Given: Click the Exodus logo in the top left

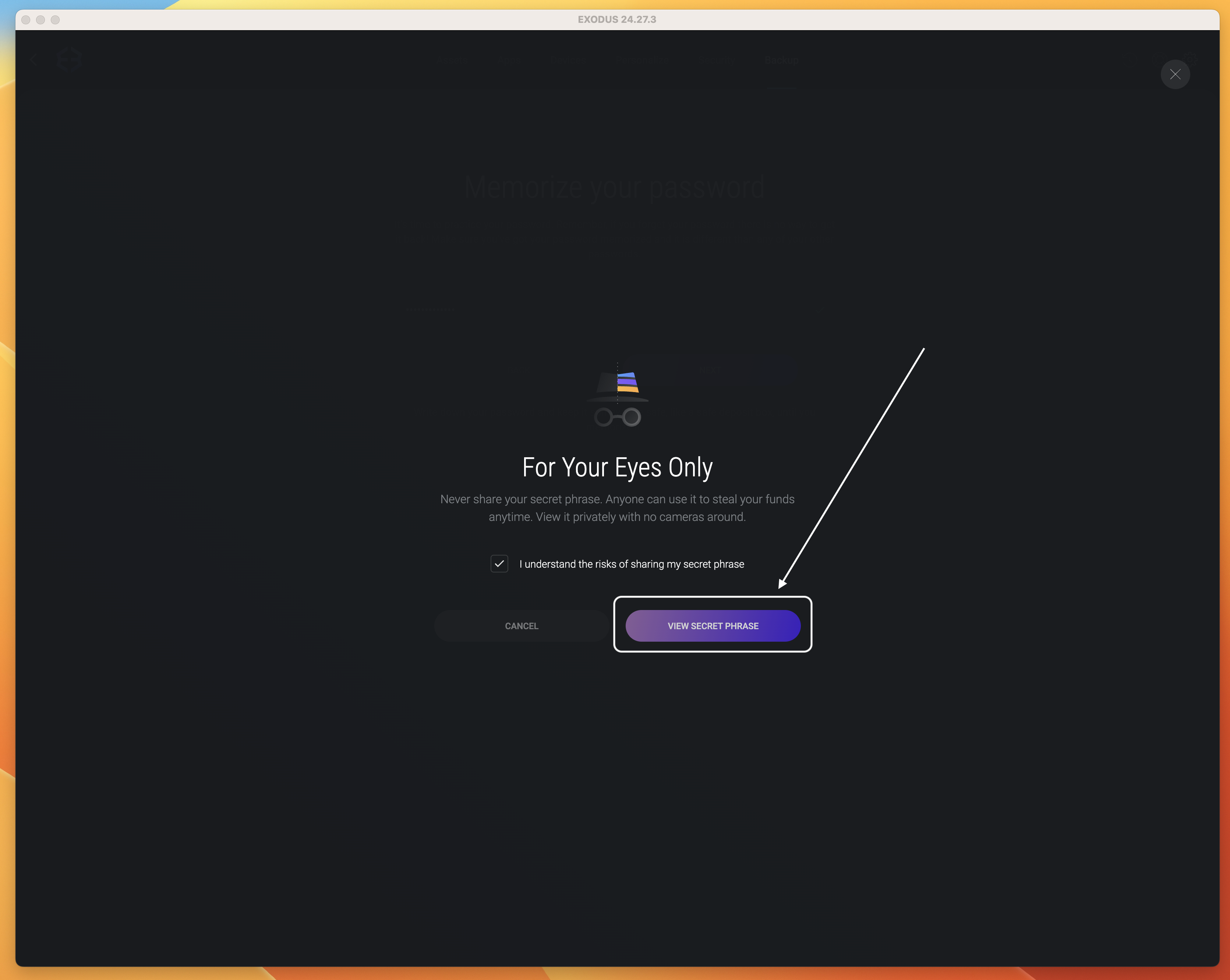Looking at the screenshot, I should (x=69, y=59).
